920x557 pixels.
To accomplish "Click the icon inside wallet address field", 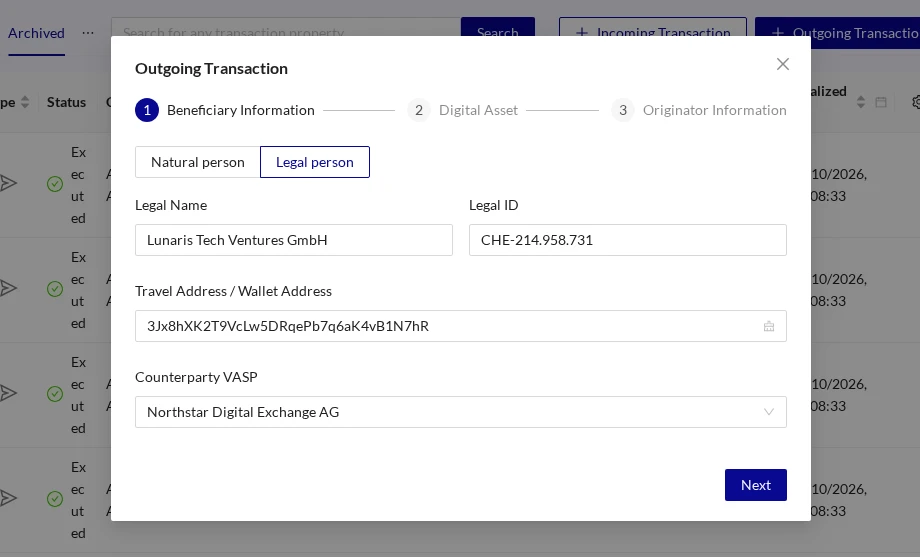I will click(x=769, y=326).
